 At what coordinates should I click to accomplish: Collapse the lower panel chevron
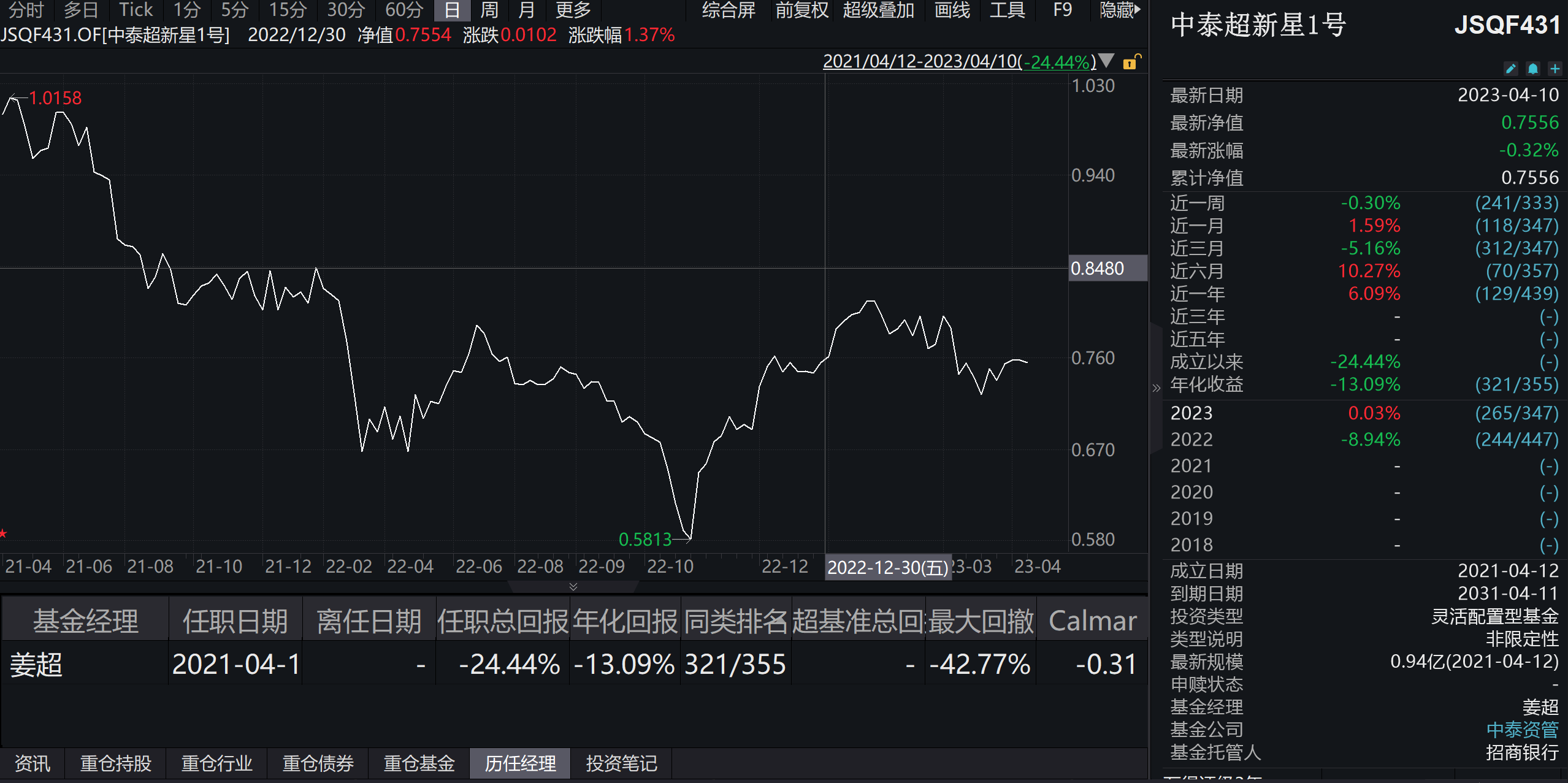pos(573,587)
